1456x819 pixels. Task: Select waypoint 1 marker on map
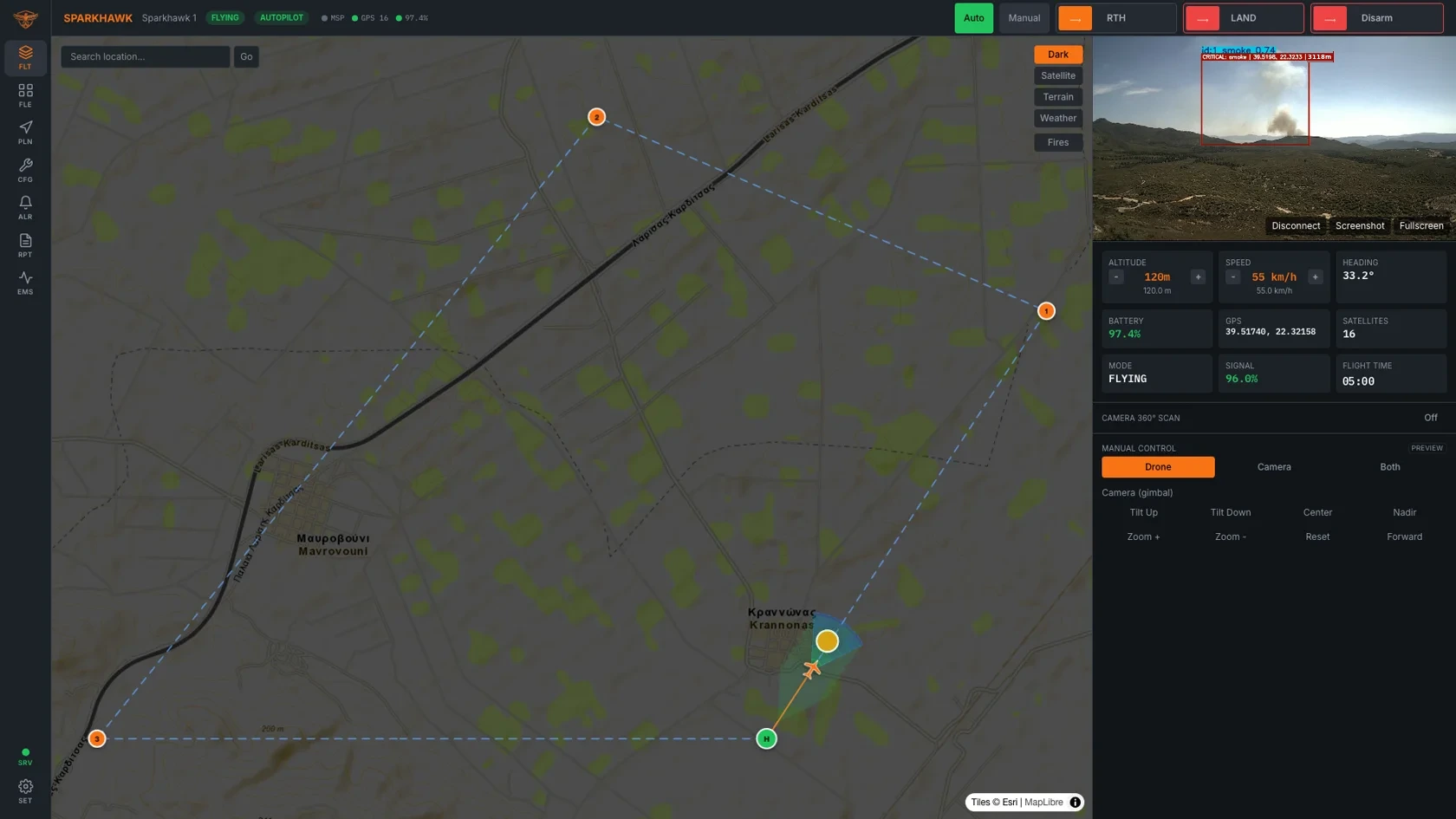tap(1046, 310)
